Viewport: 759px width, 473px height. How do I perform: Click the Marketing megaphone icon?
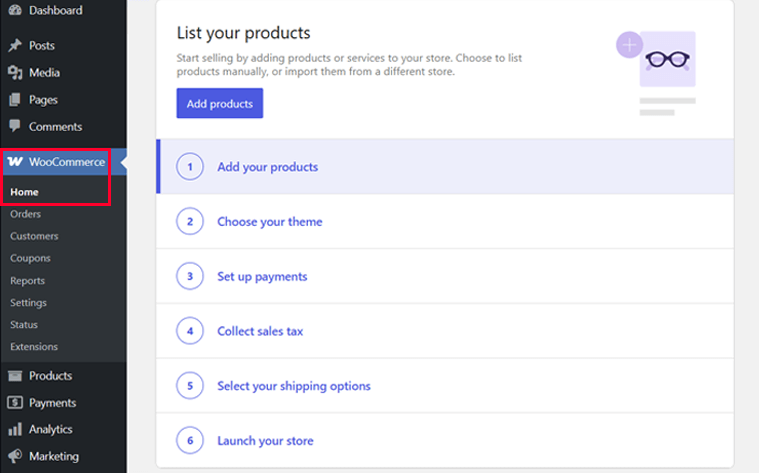pyautogui.click(x=15, y=456)
